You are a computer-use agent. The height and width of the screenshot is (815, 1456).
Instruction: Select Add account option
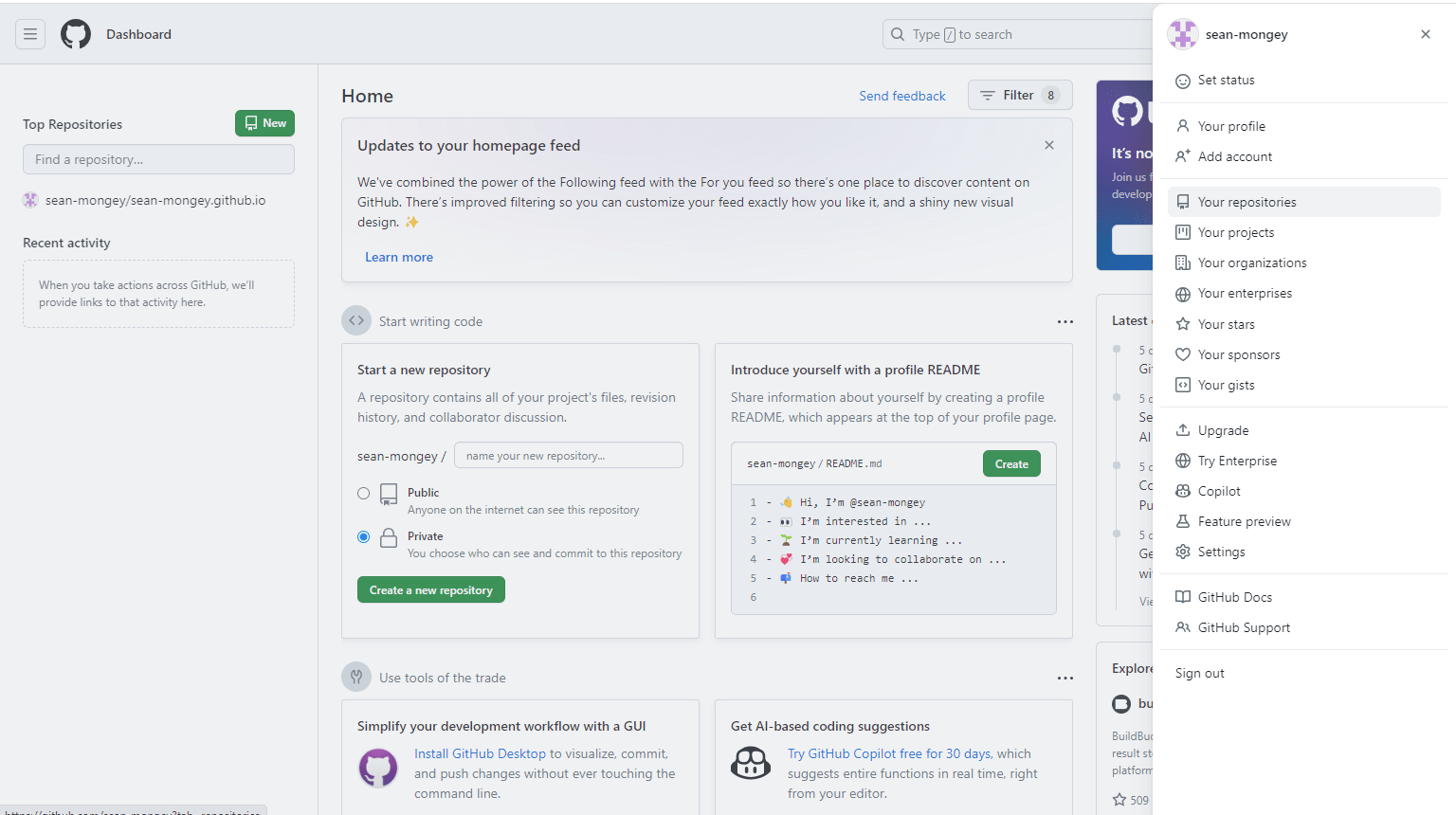[1304, 156]
